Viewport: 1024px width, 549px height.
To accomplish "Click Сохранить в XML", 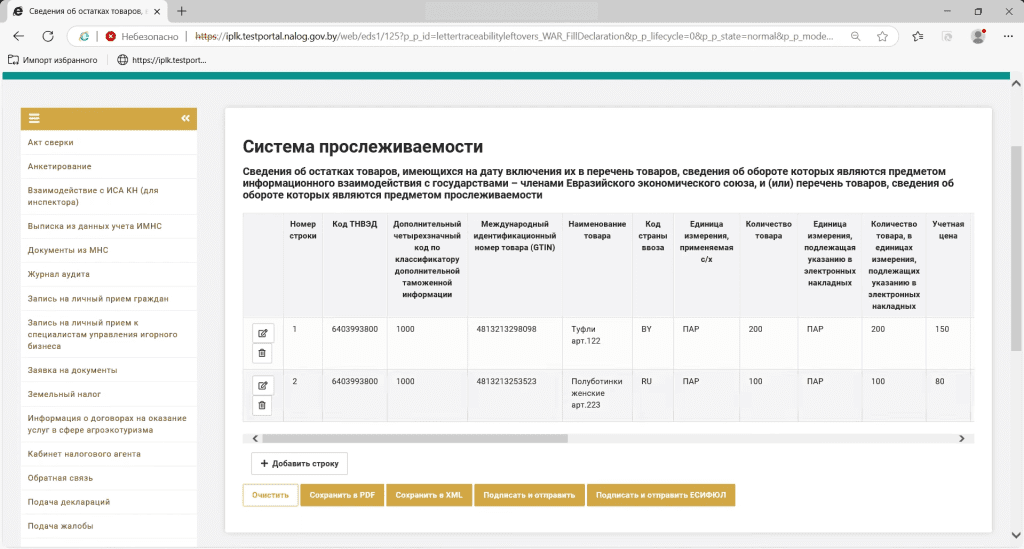I will [x=429, y=495].
